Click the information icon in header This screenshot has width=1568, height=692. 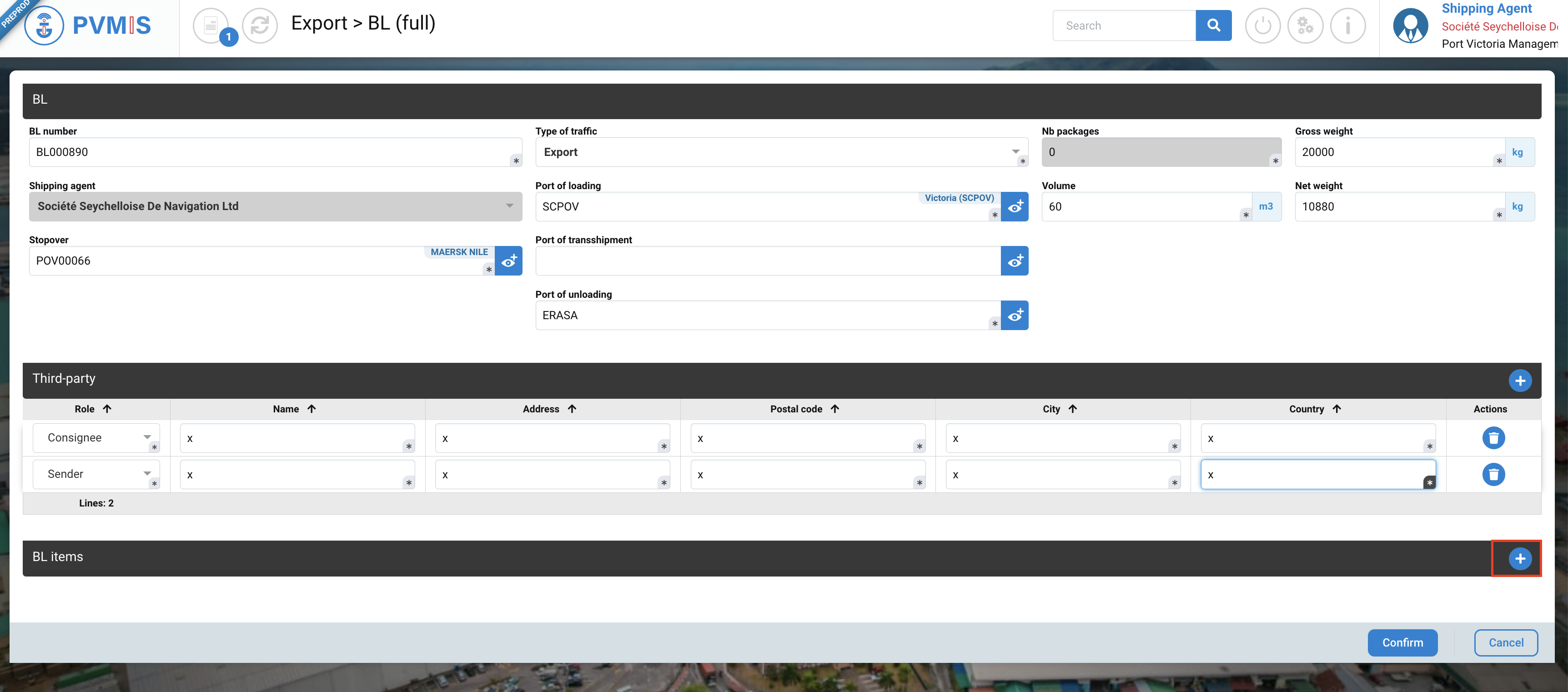tap(1347, 25)
